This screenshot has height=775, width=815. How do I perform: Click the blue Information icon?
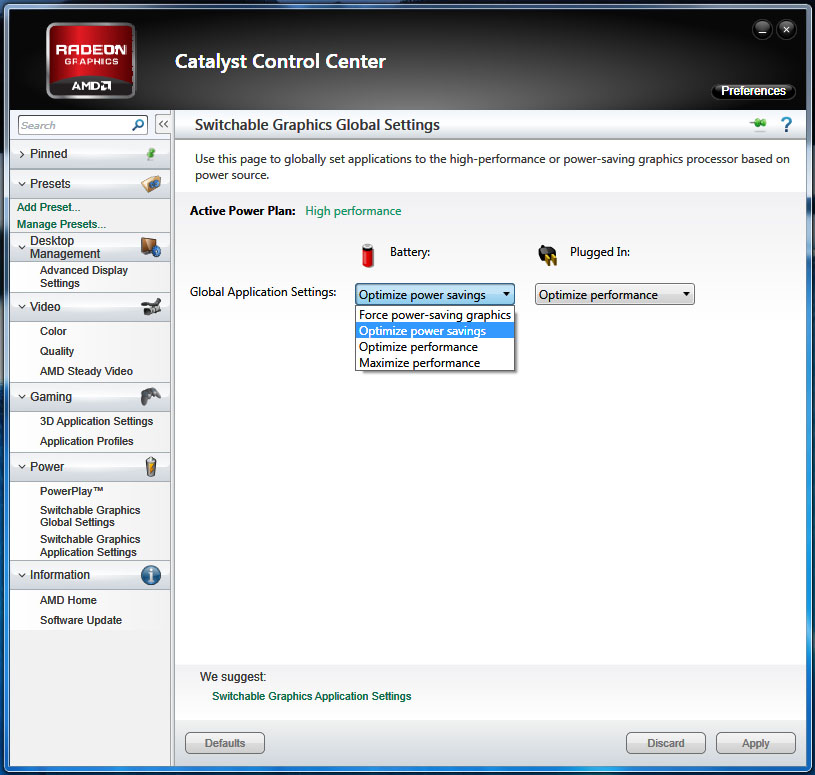coord(151,575)
